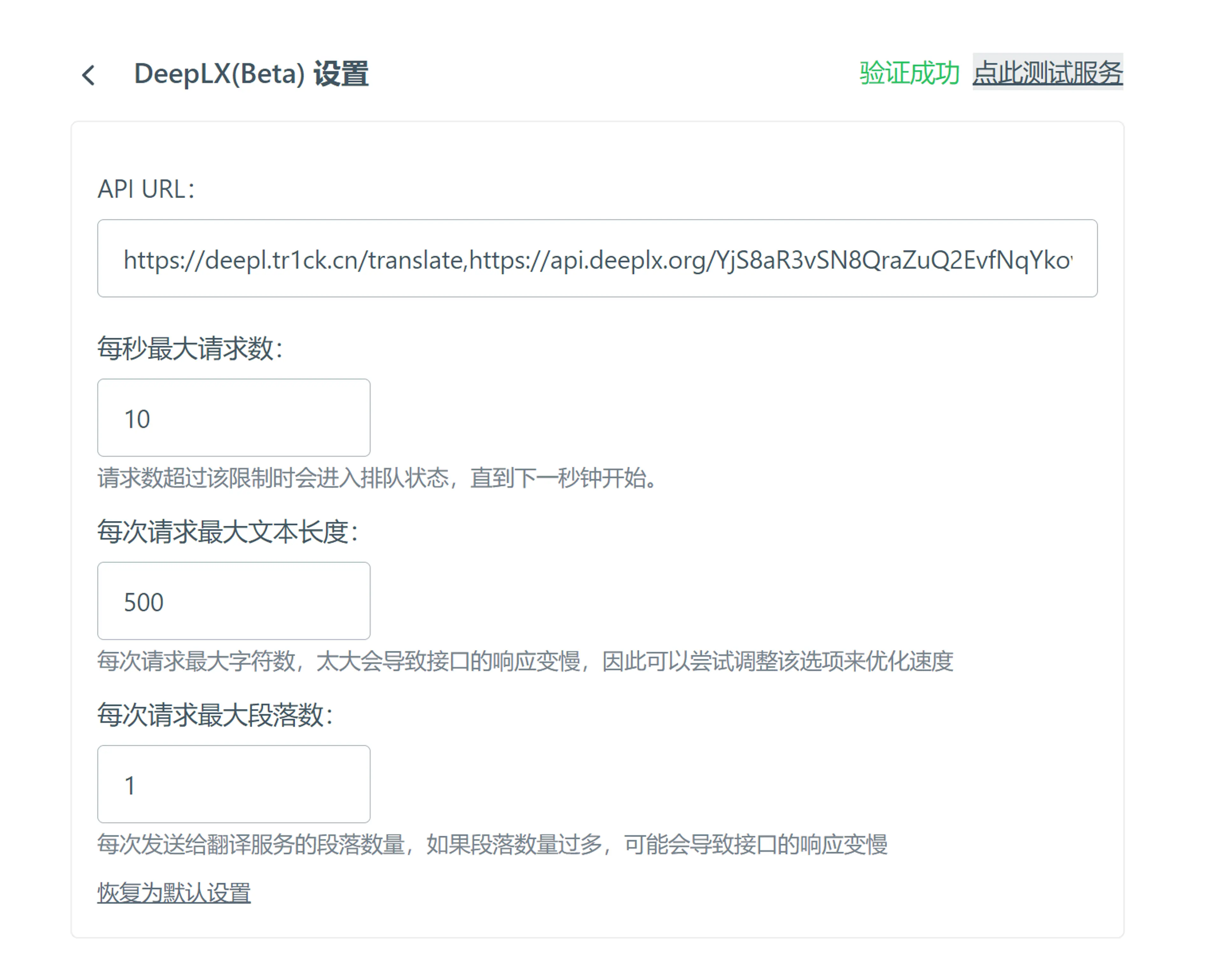
Task: Click the 点此测试服务 test service link
Action: [x=1047, y=72]
